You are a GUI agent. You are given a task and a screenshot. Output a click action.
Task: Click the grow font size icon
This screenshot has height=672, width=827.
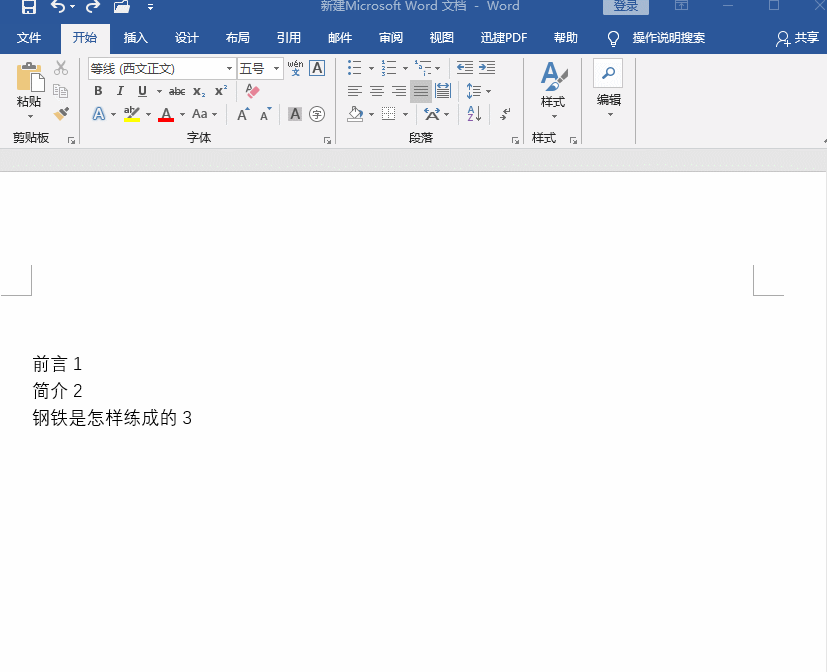tap(243, 114)
